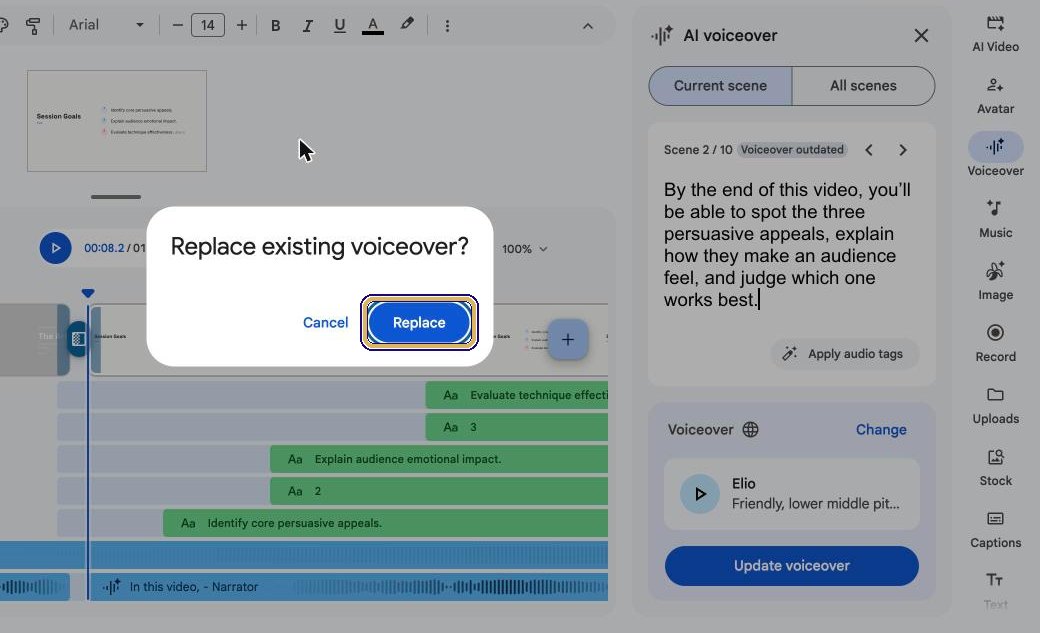Click Change voice link
This screenshot has height=633, width=1040.
(881, 429)
